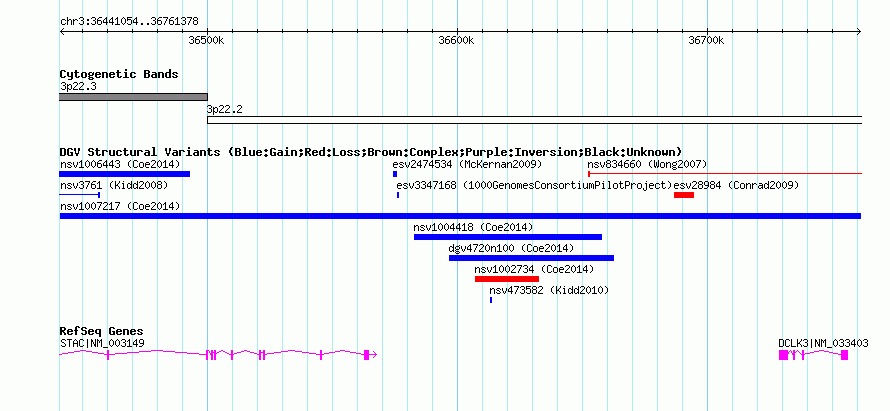890x411 pixels.
Task: Select the blue nsv1004418 gain bar
Action: tap(508, 237)
